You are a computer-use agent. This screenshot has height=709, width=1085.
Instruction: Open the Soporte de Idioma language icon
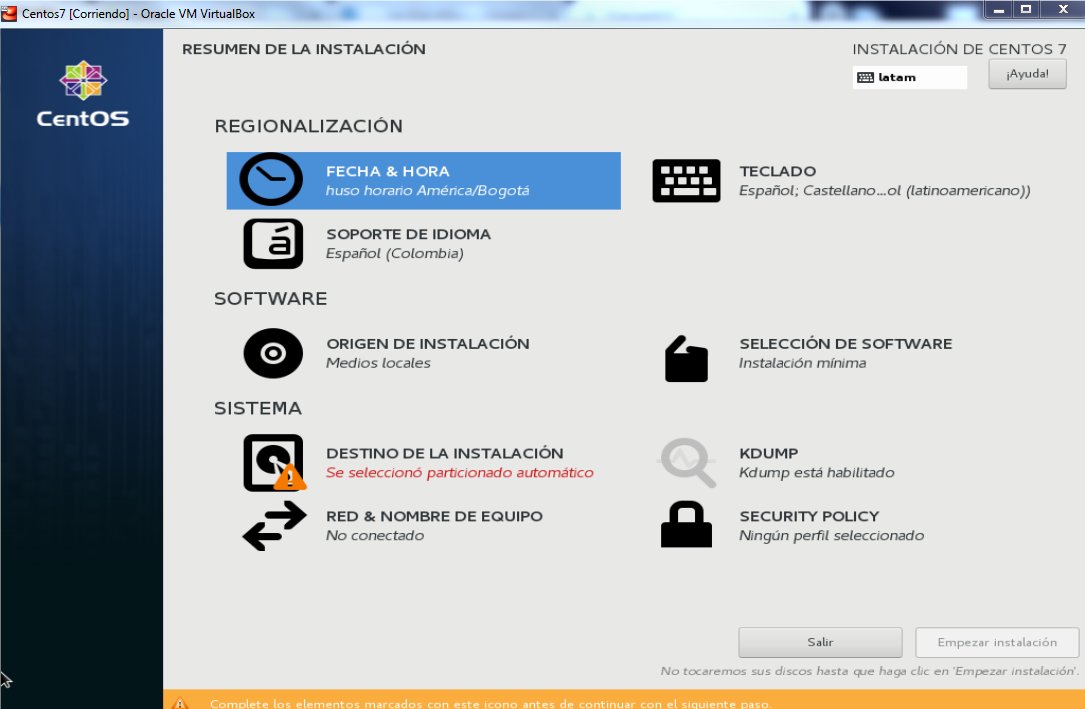[x=273, y=243]
